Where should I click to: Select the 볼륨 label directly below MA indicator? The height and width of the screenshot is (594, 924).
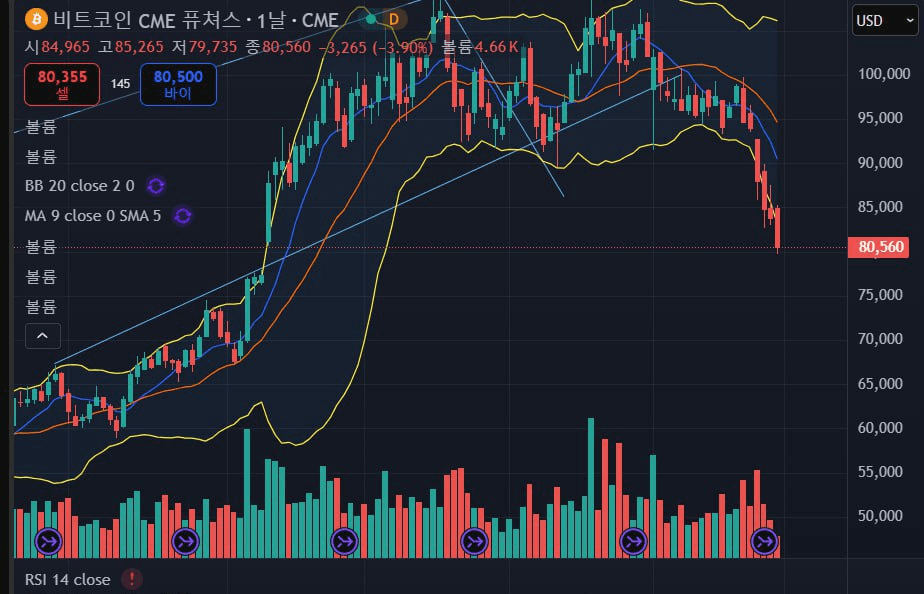click(41, 246)
